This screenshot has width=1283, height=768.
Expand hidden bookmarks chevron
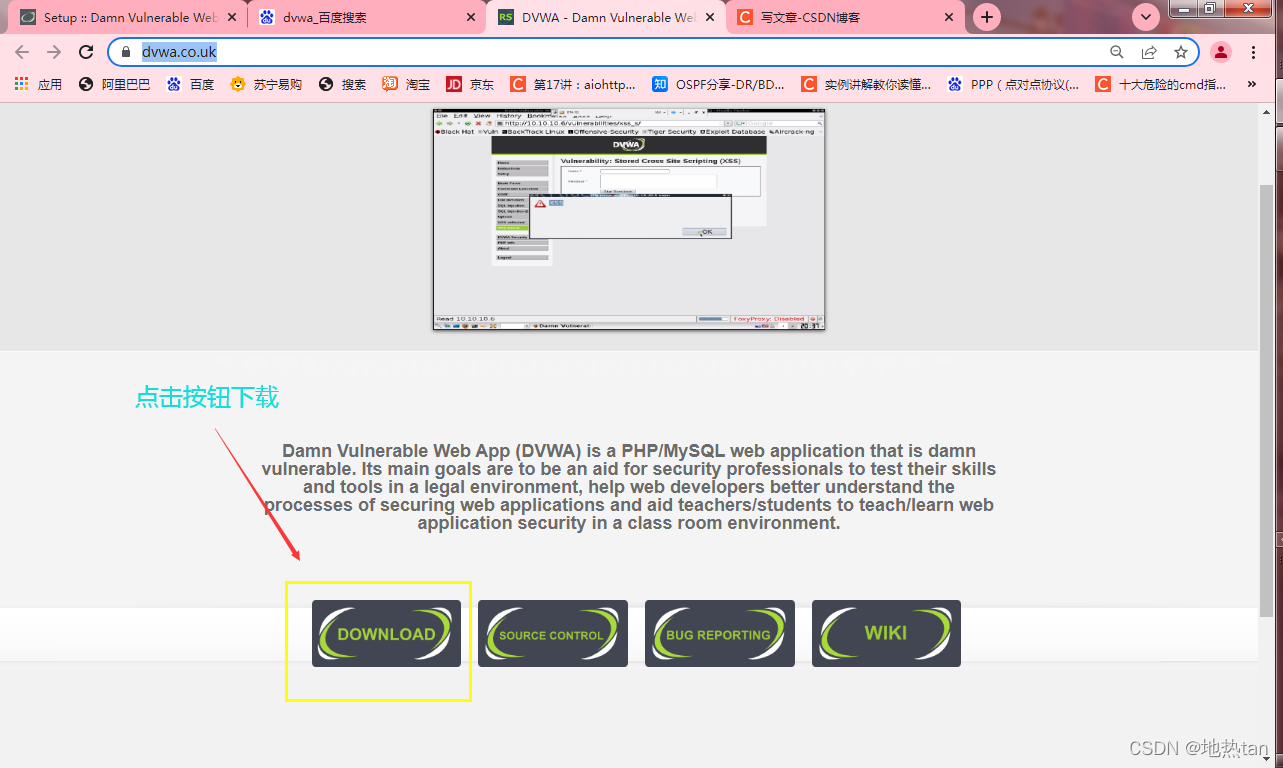point(1251,85)
